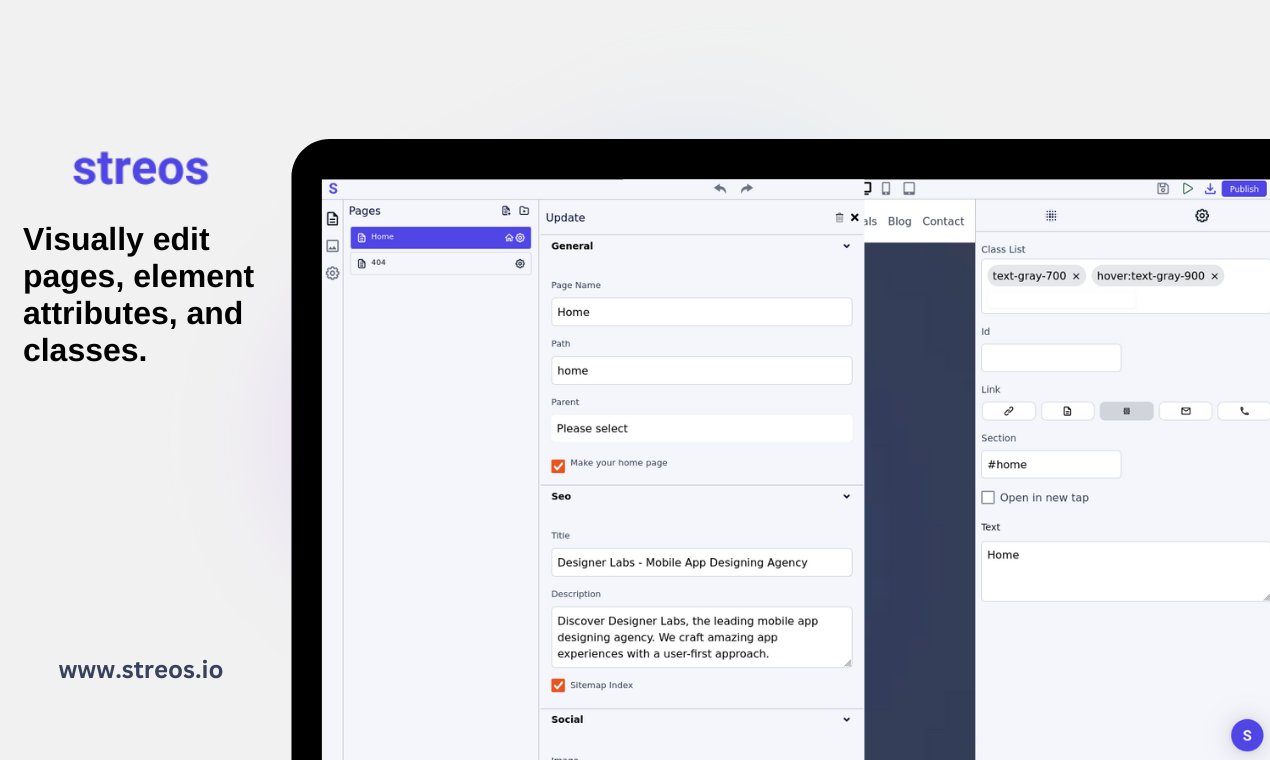Click the Id input field
This screenshot has height=760, width=1270.
pos(1051,358)
